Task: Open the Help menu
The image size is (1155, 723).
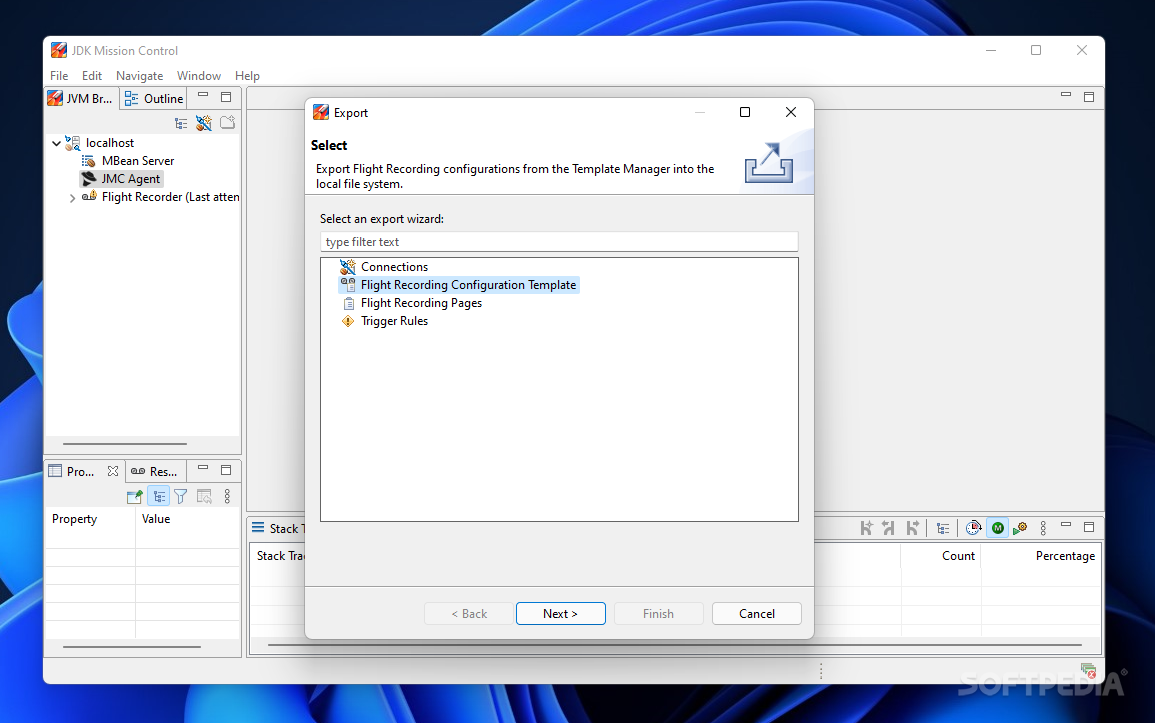Action: click(x=248, y=76)
